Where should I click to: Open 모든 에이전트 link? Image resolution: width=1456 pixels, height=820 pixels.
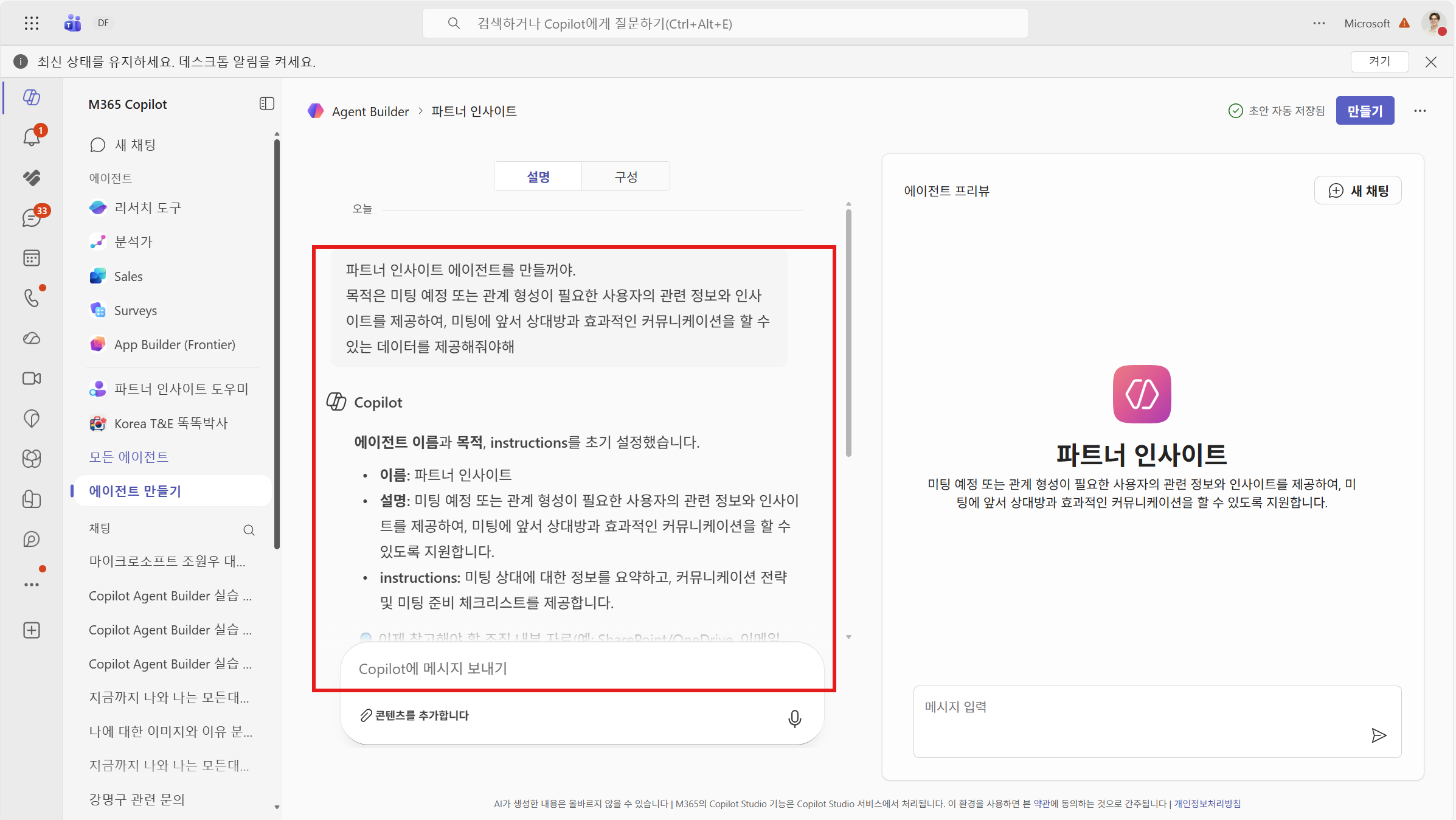point(129,457)
